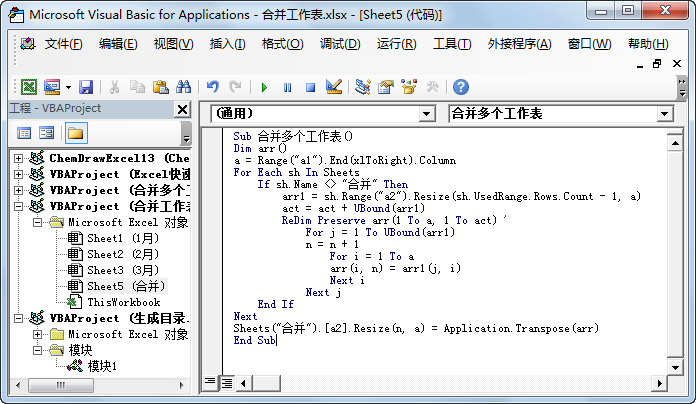Toggle Design Mode icon

click(334, 87)
